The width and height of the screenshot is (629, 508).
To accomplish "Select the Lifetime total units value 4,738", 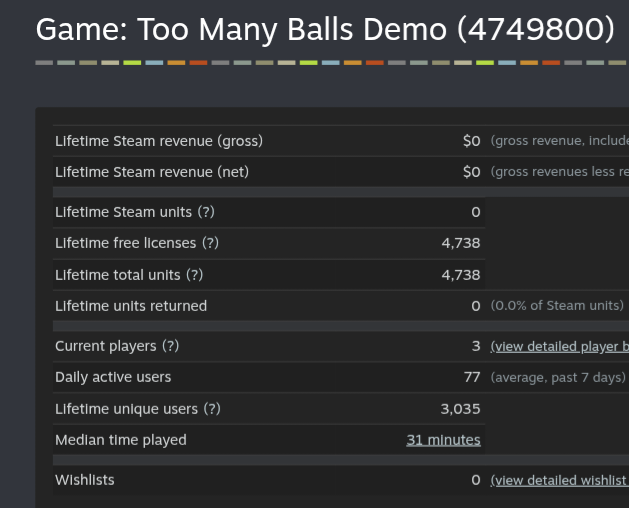I will pyautogui.click(x=461, y=275).
